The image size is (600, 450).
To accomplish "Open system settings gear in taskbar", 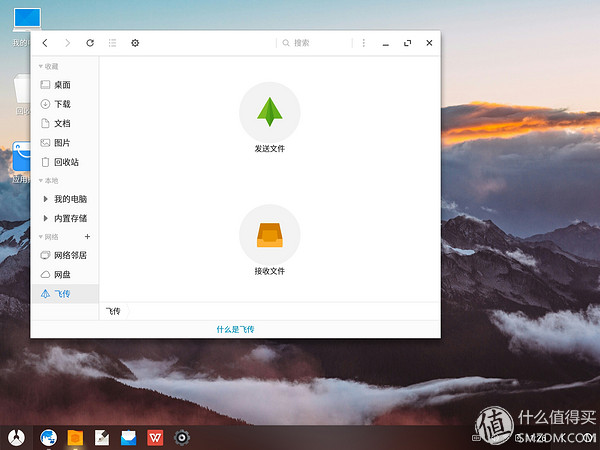I will point(182,437).
